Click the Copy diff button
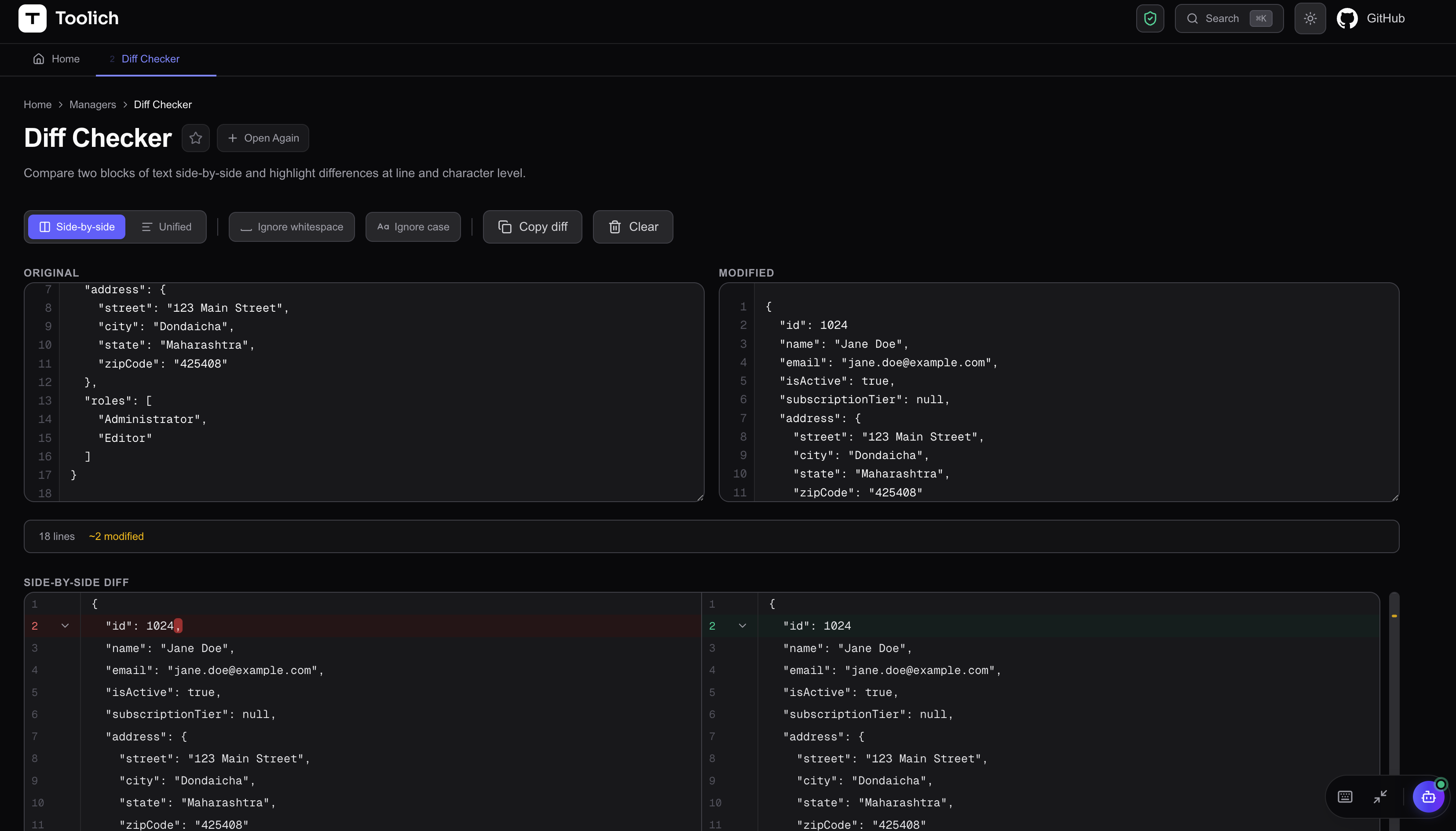The height and width of the screenshot is (831, 1456). [x=532, y=226]
